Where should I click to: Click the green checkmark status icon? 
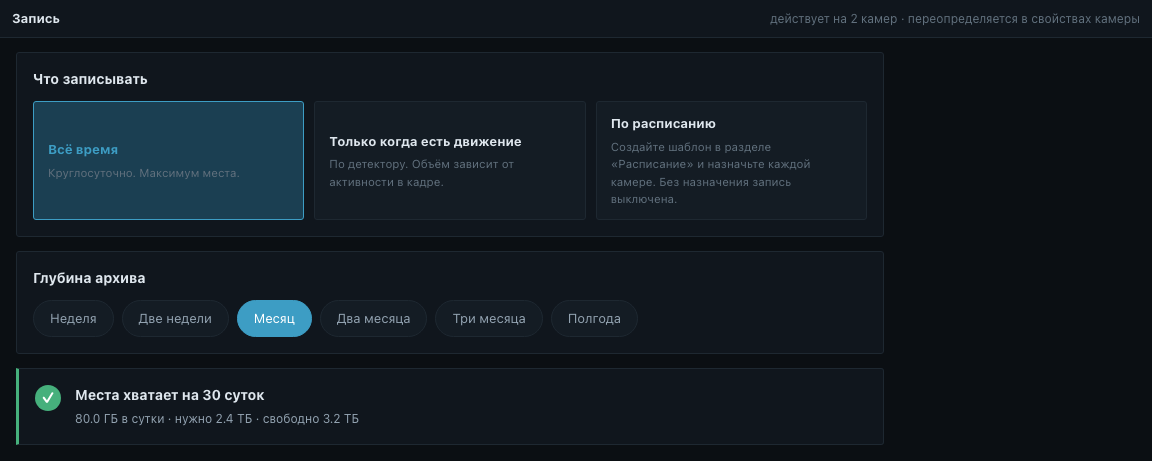click(x=48, y=398)
